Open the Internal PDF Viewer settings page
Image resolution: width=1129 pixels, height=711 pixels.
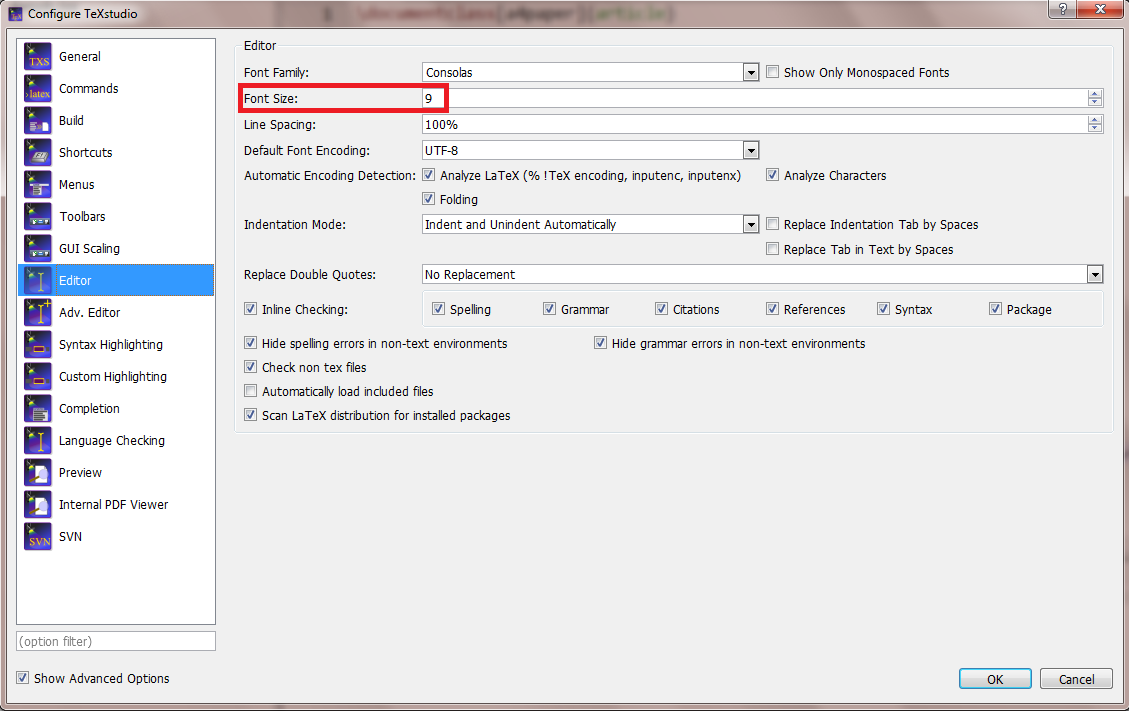(x=116, y=505)
